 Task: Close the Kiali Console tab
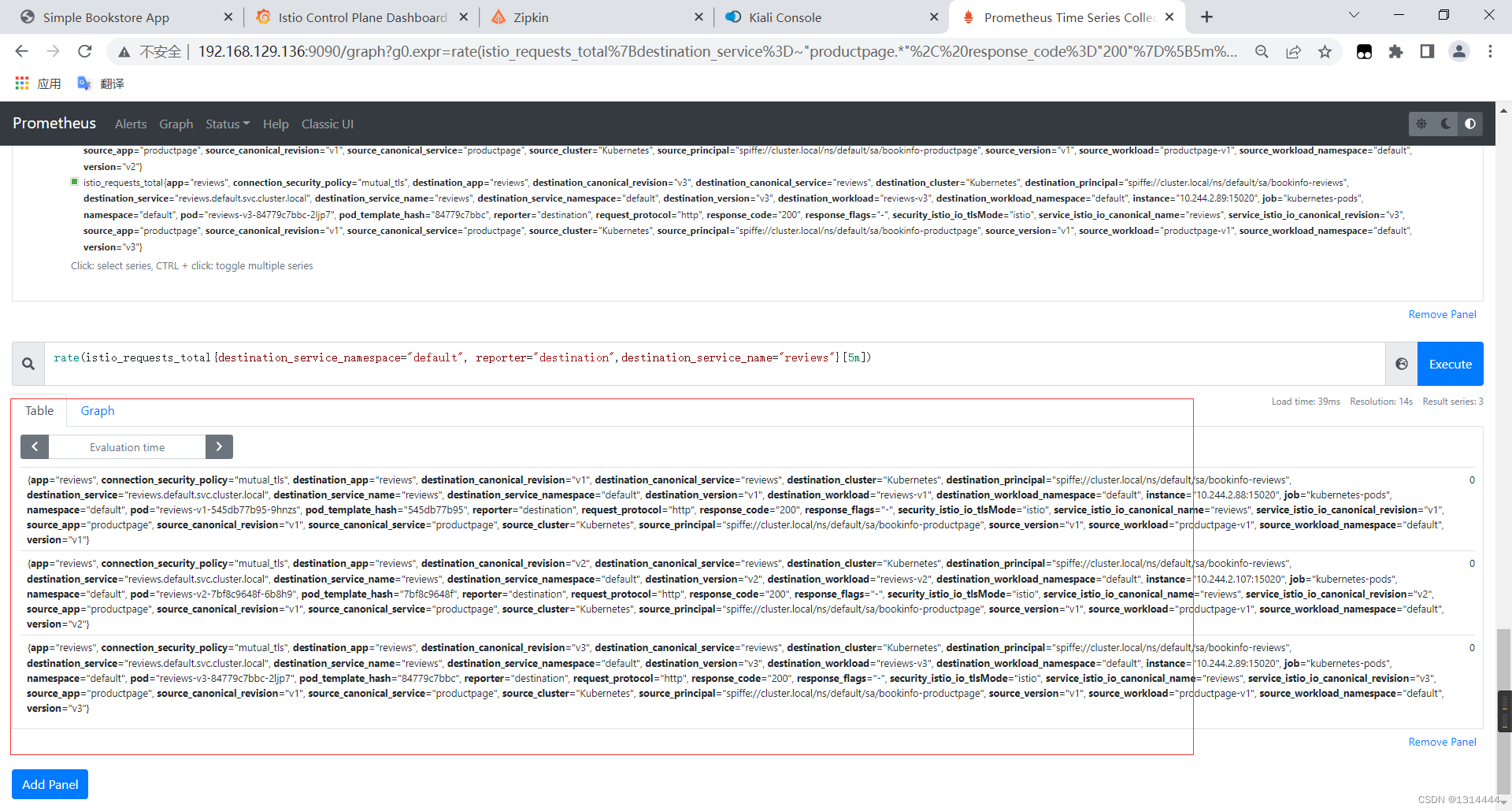pos(934,17)
